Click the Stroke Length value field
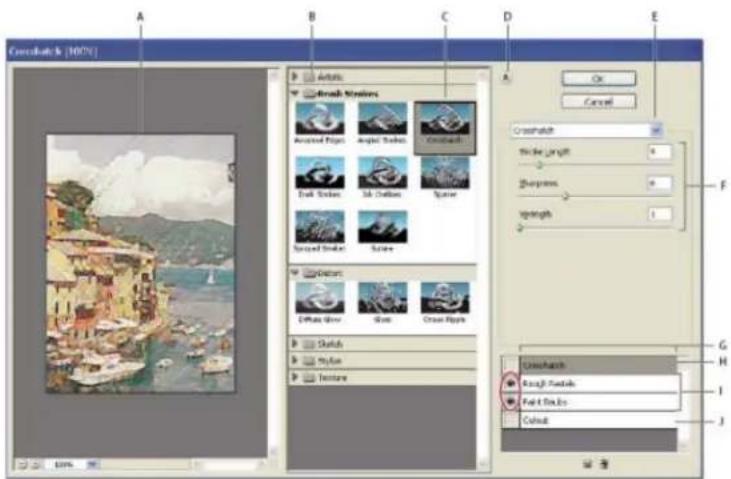 (660, 152)
